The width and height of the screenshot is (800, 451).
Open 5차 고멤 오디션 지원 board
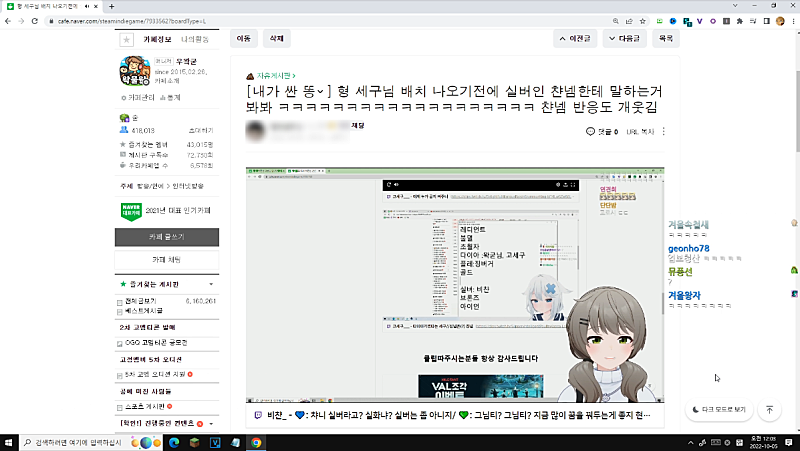[x=155, y=374]
